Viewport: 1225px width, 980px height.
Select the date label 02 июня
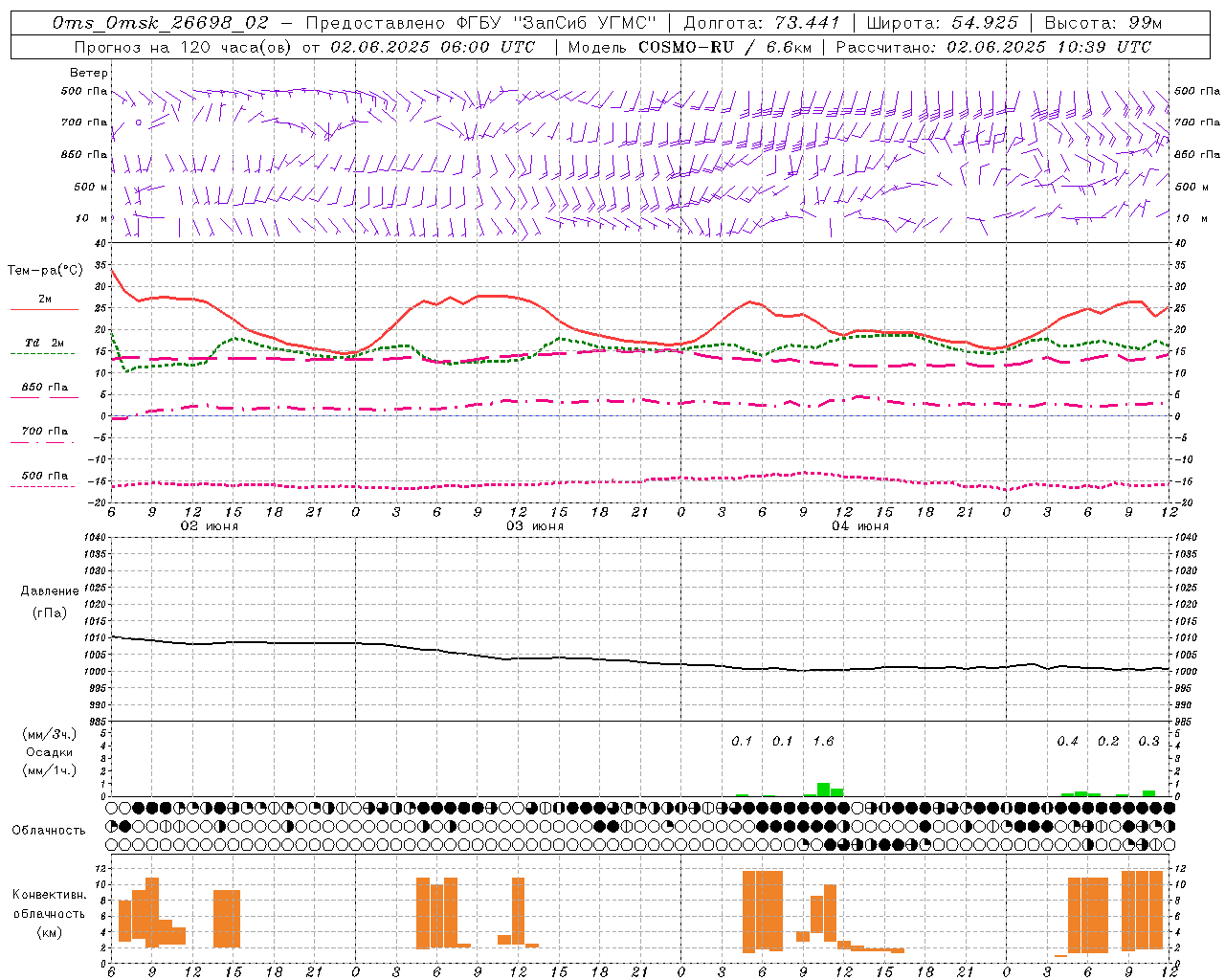click(210, 526)
